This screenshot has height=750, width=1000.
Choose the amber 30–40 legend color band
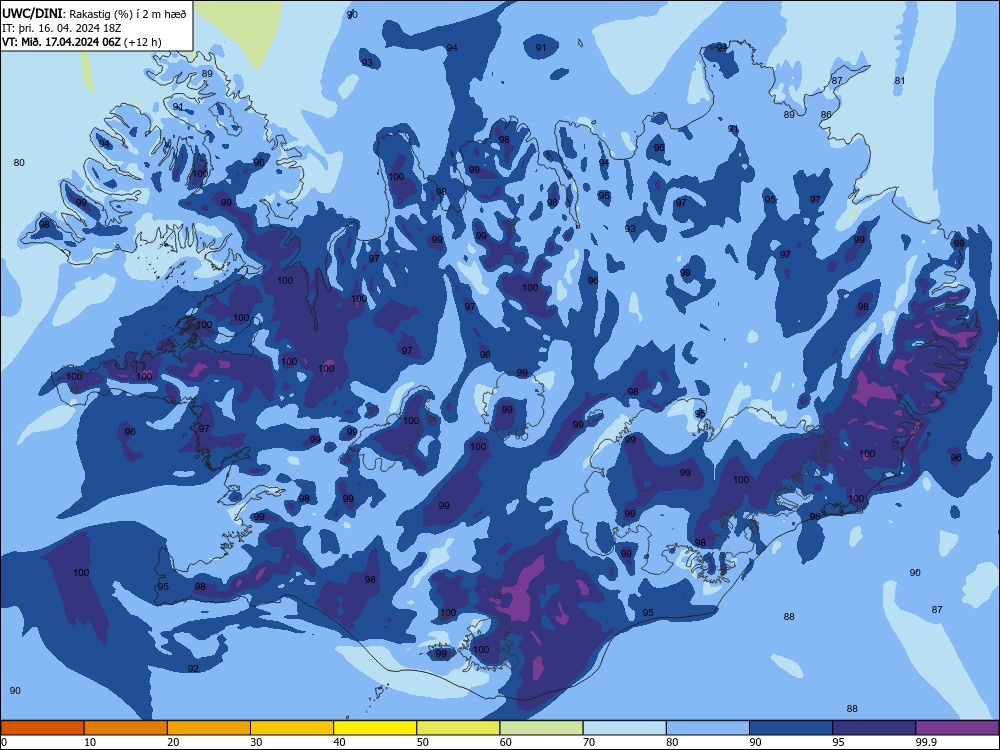coord(292,728)
